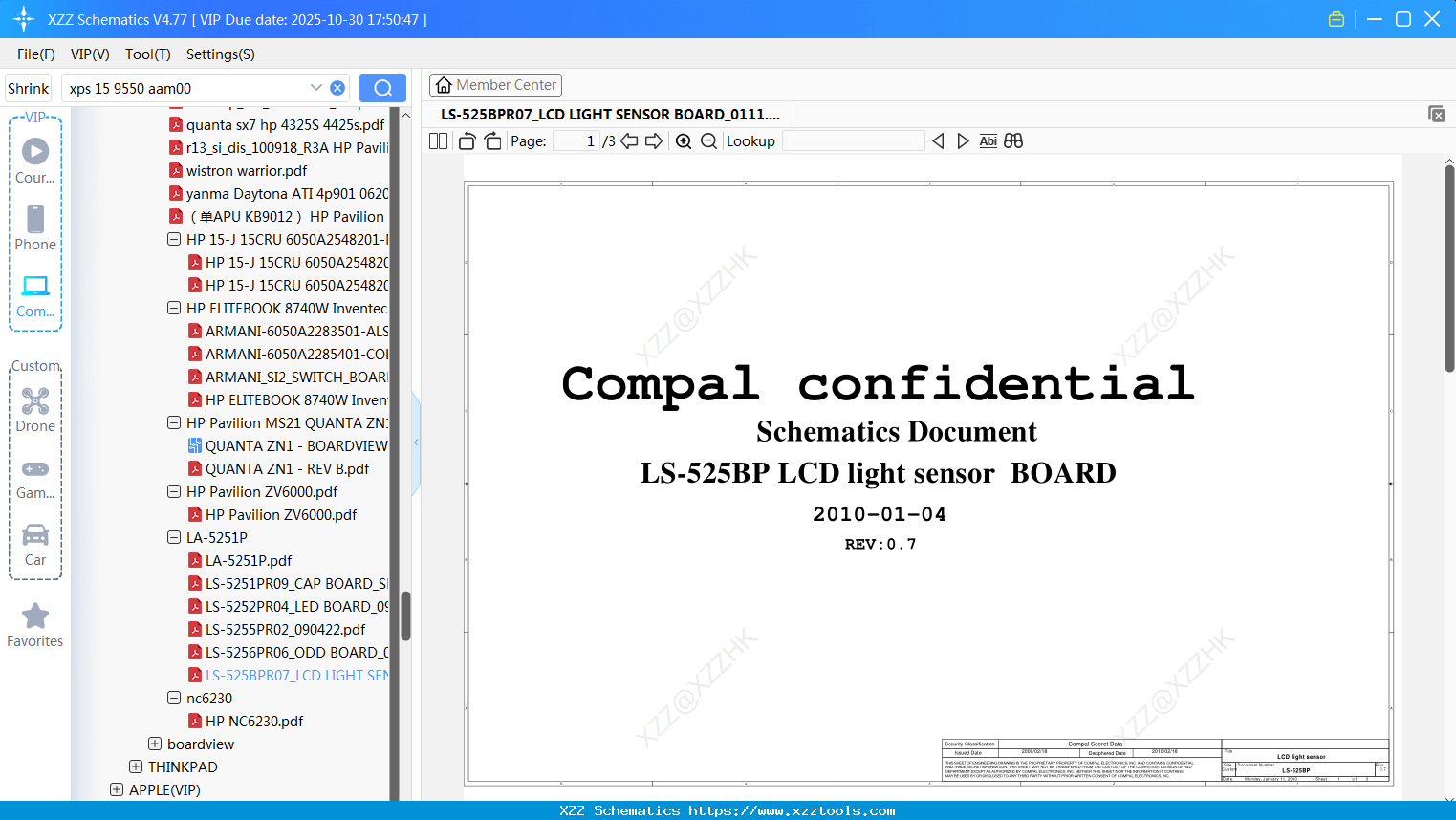
Task: Collapse the nc6230 folder
Action: click(174, 698)
